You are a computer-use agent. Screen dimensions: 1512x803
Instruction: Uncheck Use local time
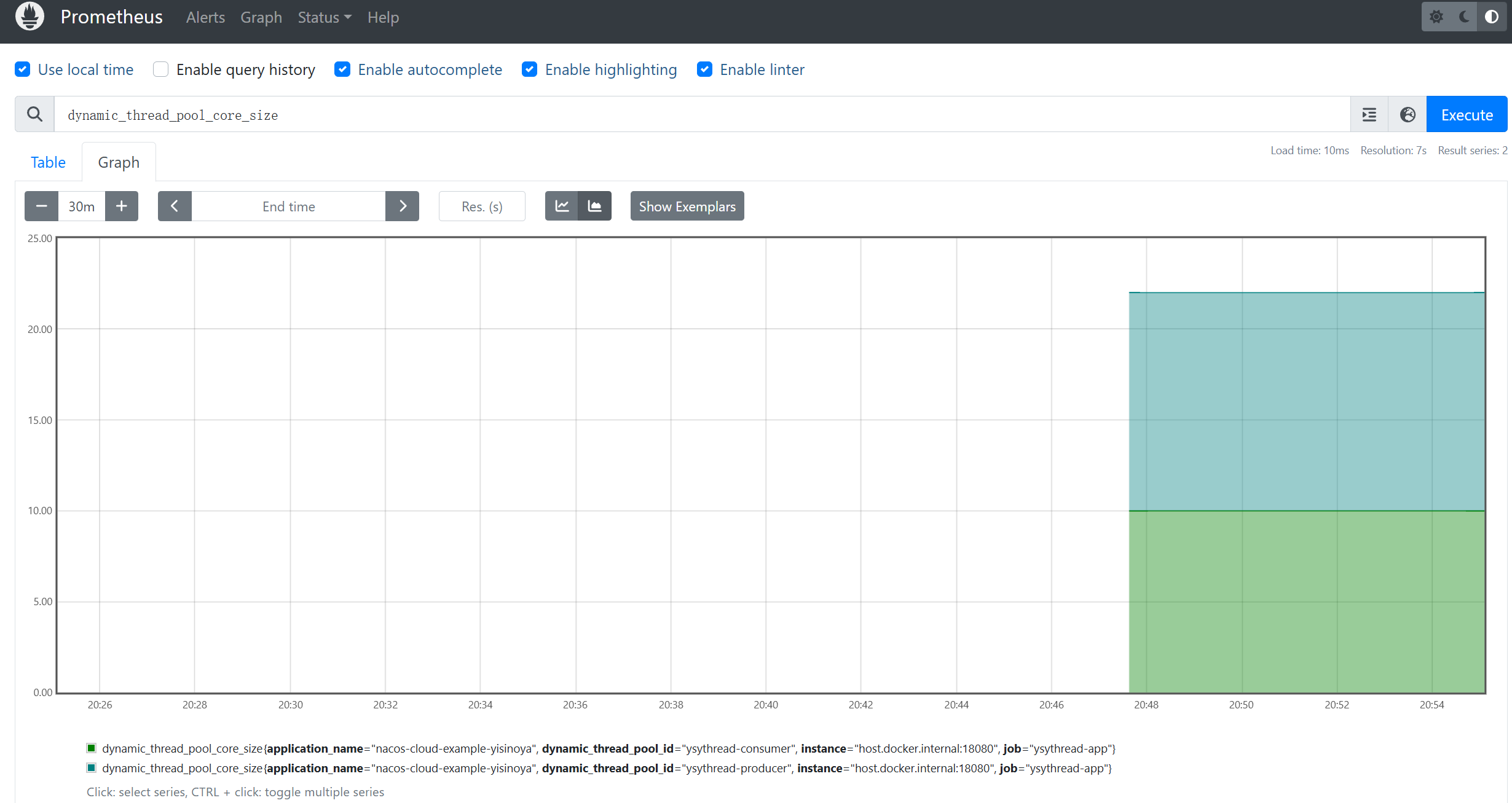(x=23, y=69)
